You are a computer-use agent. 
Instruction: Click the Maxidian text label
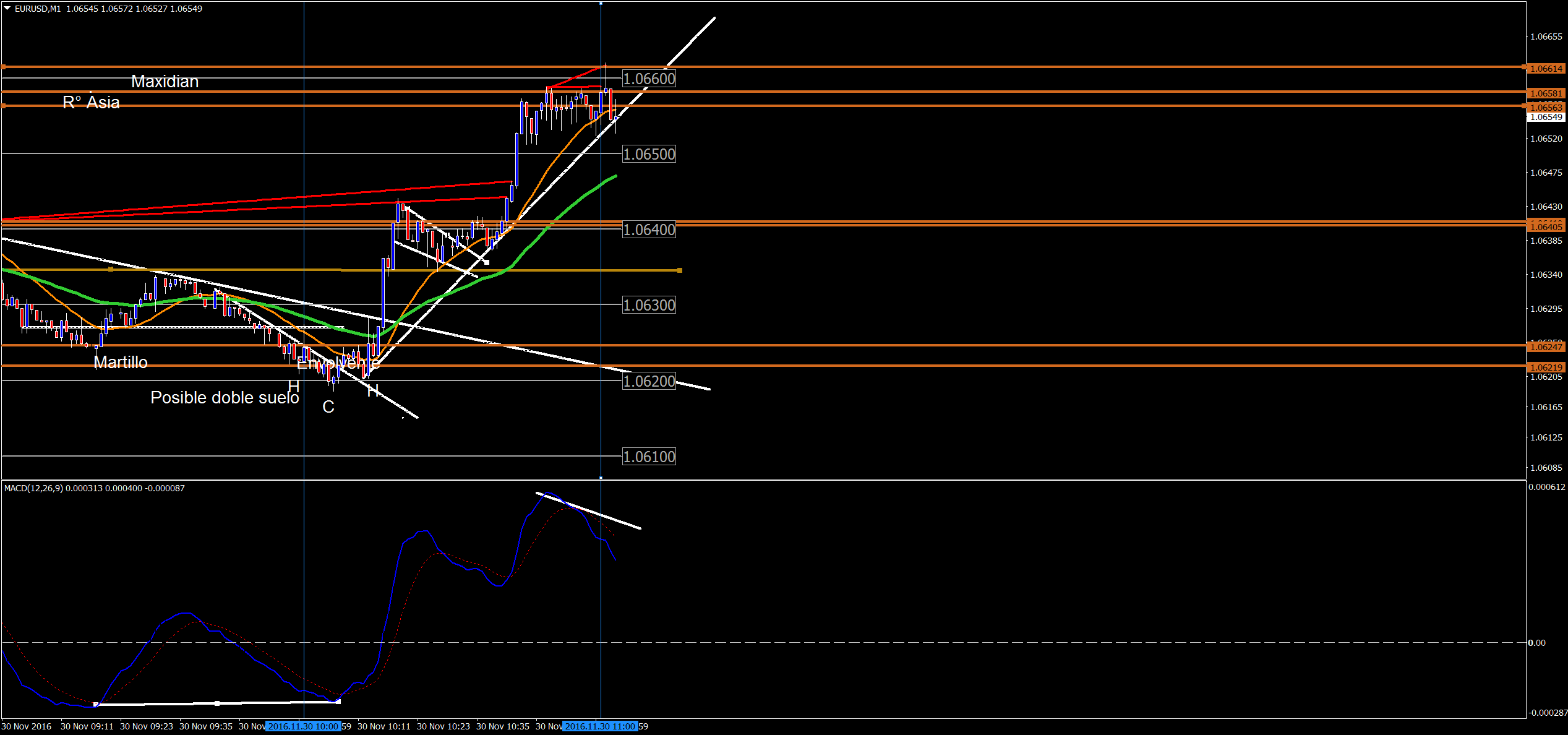[x=165, y=82]
